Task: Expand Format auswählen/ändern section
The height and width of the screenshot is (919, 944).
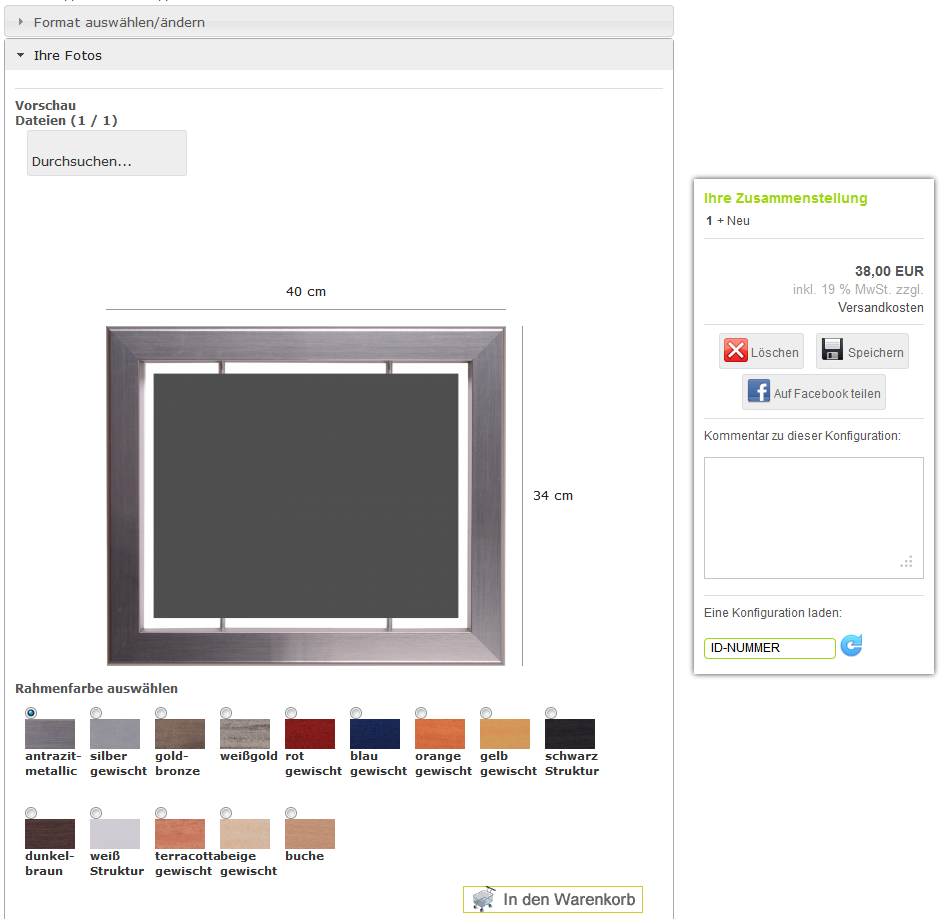Action: pos(338,22)
